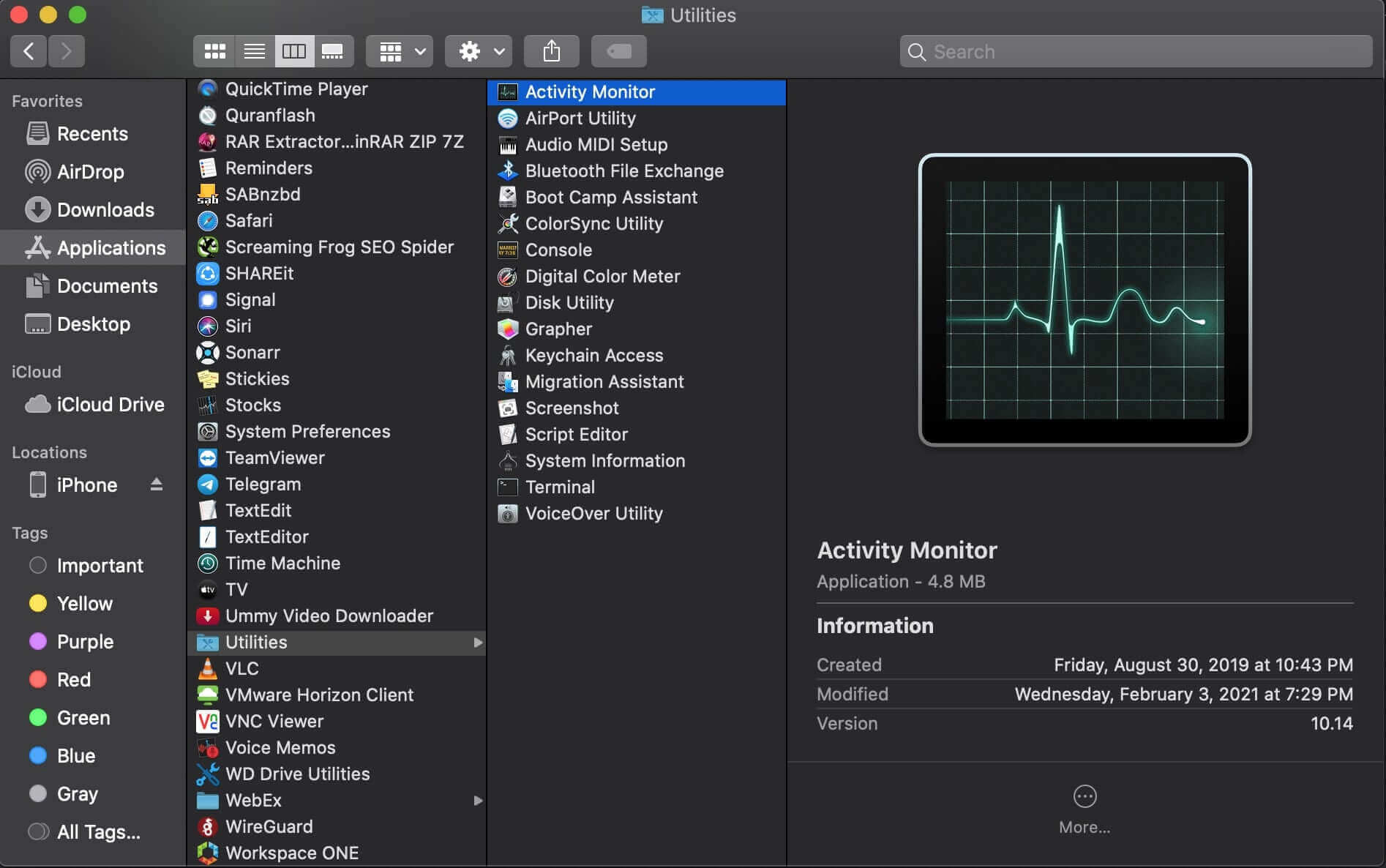
Task: Select the Green tag
Action: 92,718
